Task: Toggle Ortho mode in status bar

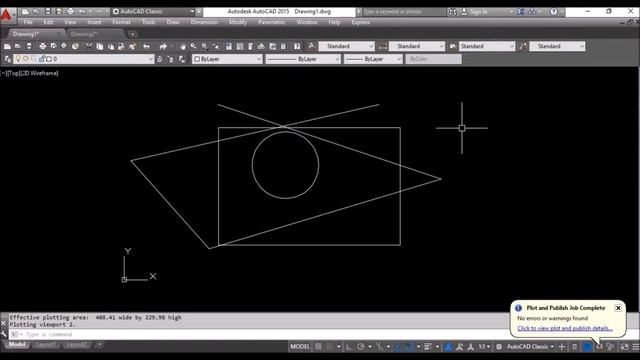Action: pos(349,347)
